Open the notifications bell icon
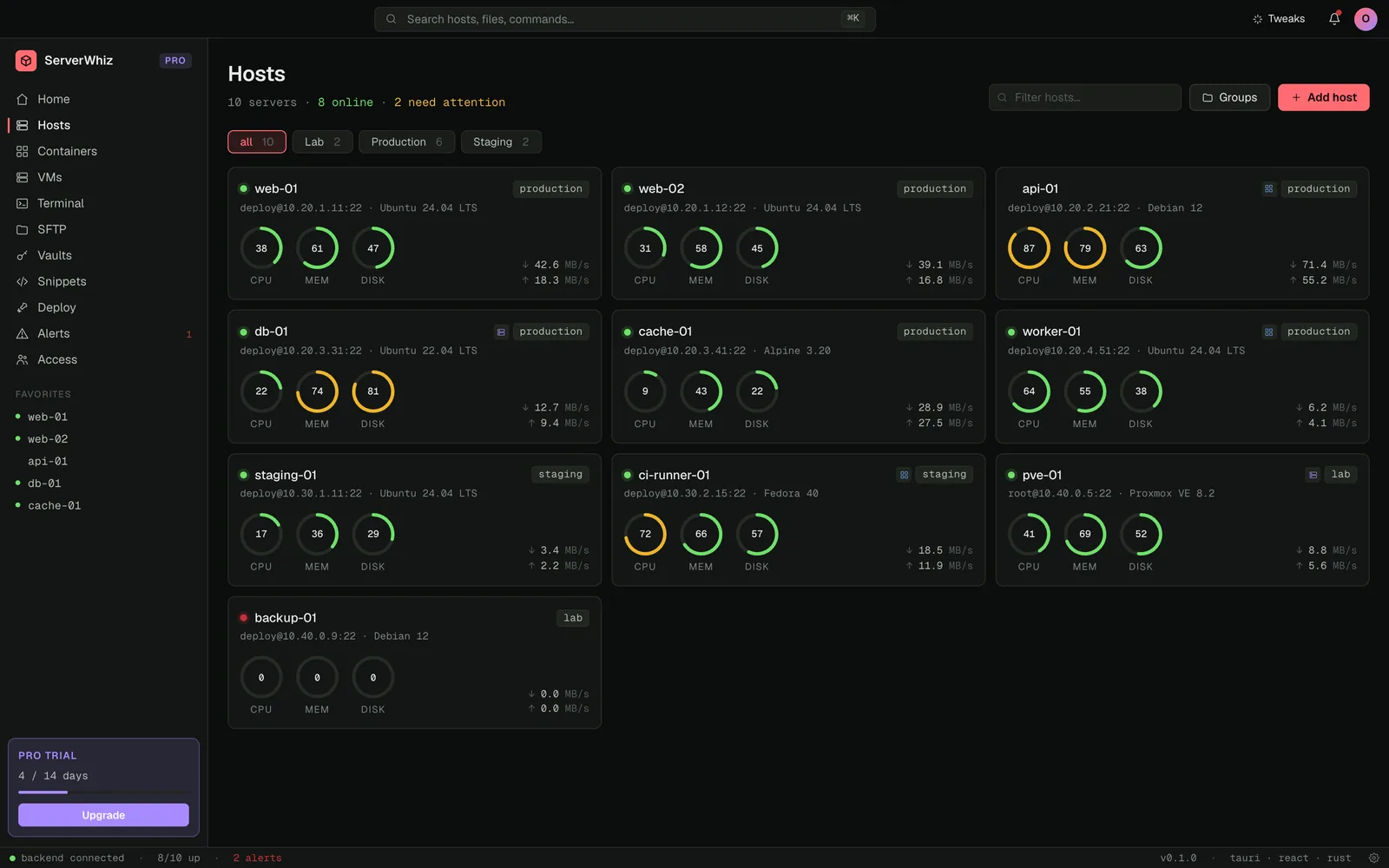The image size is (1389, 868). pyautogui.click(x=1334, y=18)
